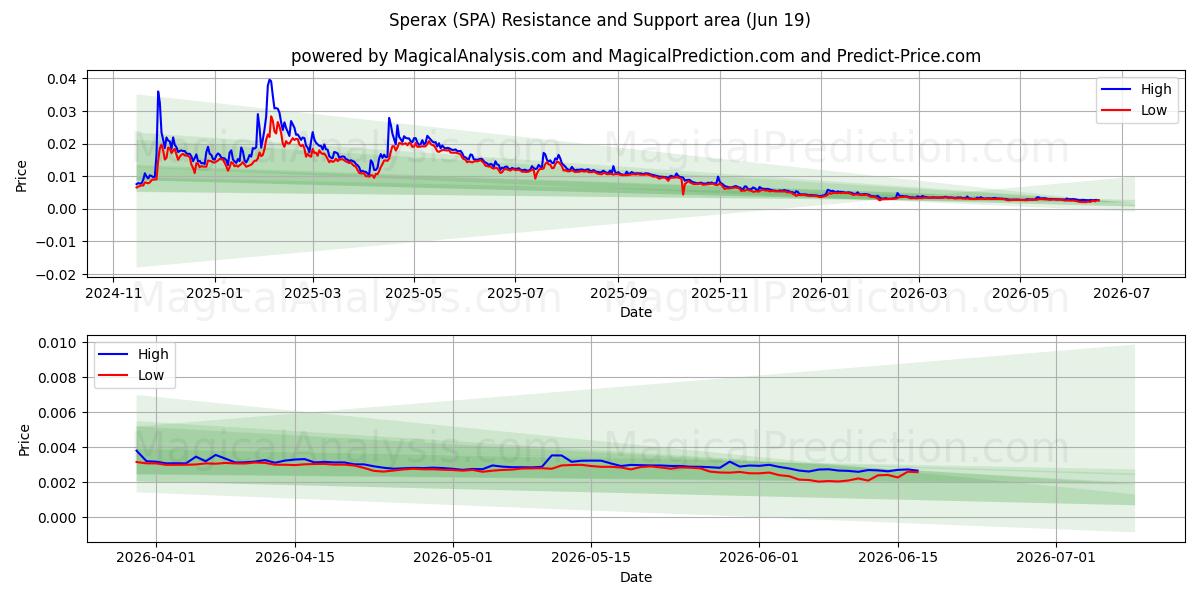1200x600 pixels.
Task: Click the '0.00' y-axis label on the top chart
Action: [61, 209]
